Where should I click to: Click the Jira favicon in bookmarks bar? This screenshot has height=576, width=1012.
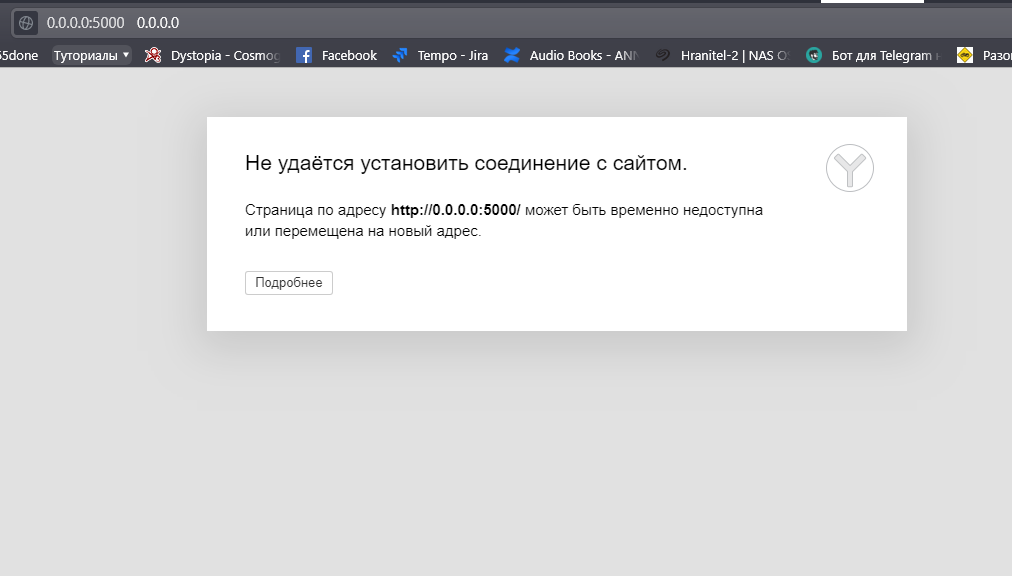pyautogui.click(x=400, y=56)
